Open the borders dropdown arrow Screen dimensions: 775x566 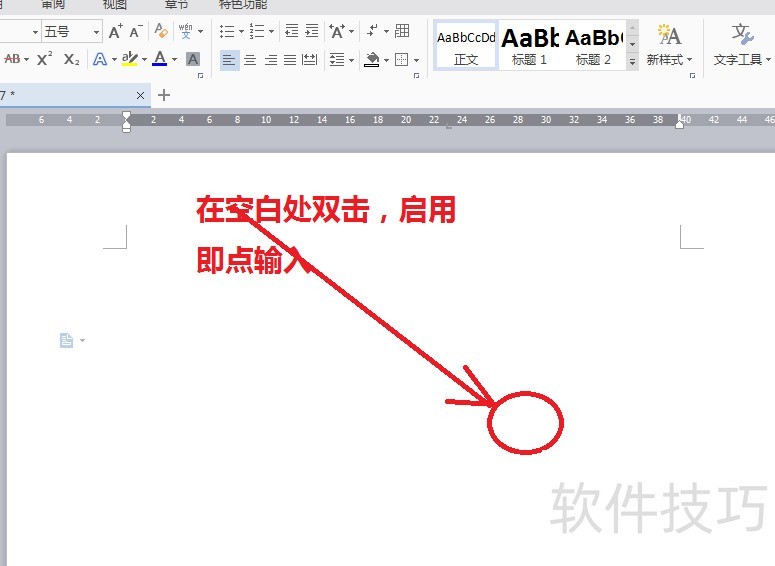click(416, 60)
